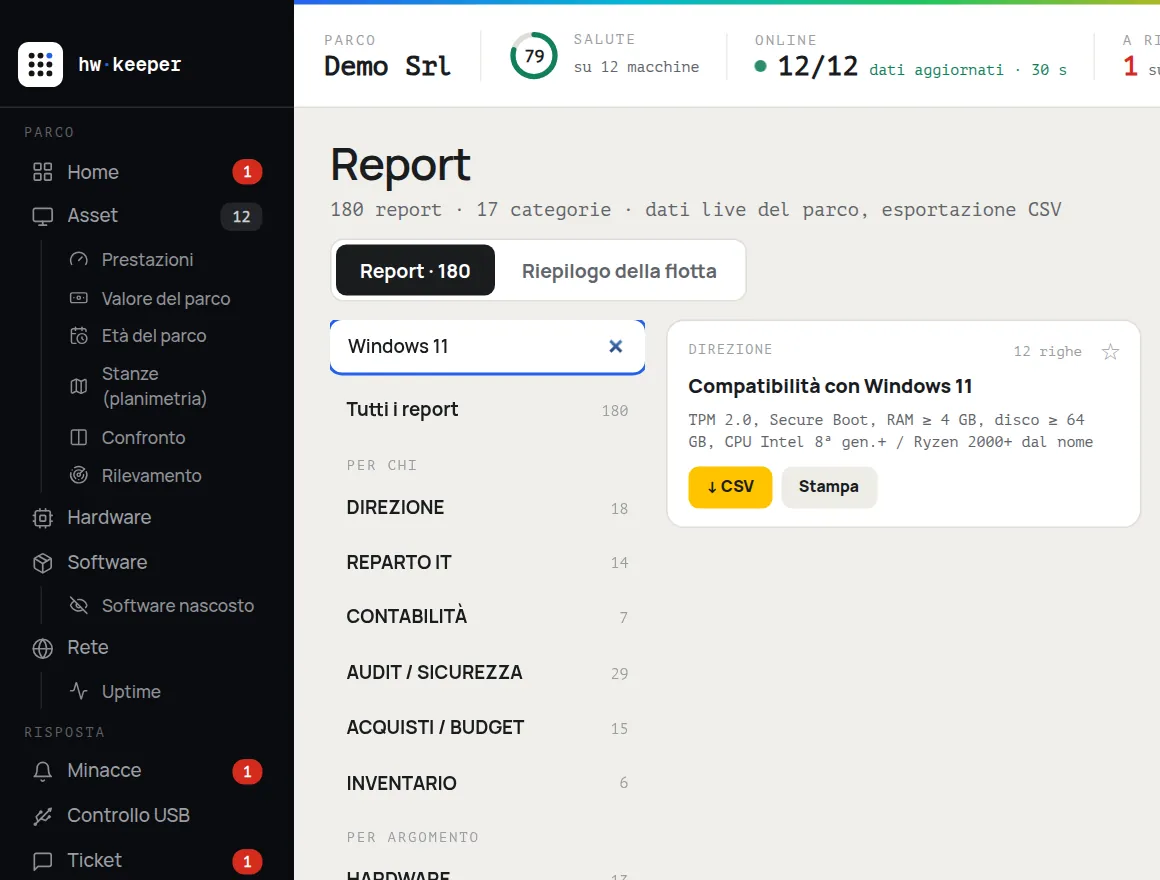Star the Compatibilità con Windows 11 report

coord(1110,352)
